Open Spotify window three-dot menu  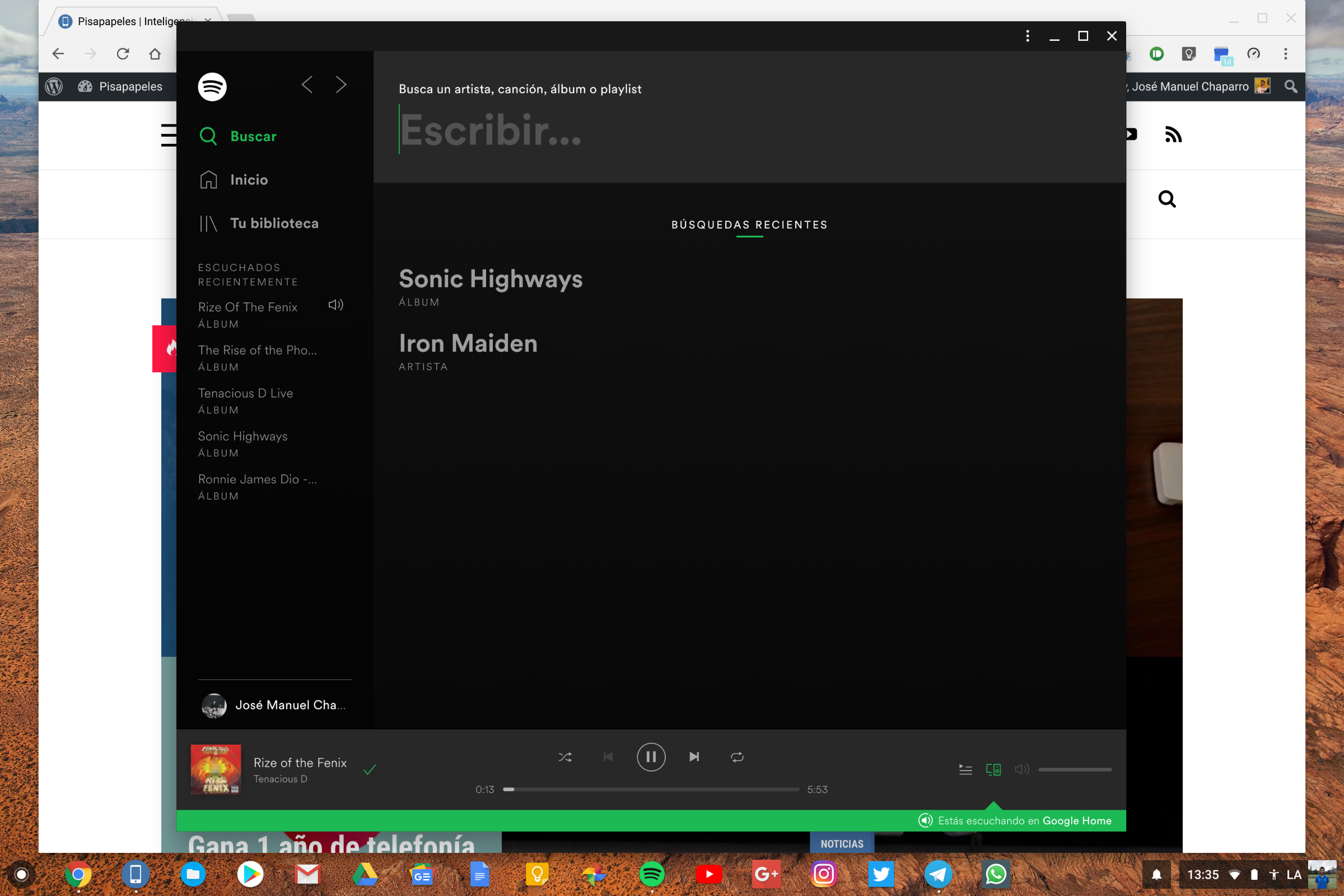(1028, 36)
